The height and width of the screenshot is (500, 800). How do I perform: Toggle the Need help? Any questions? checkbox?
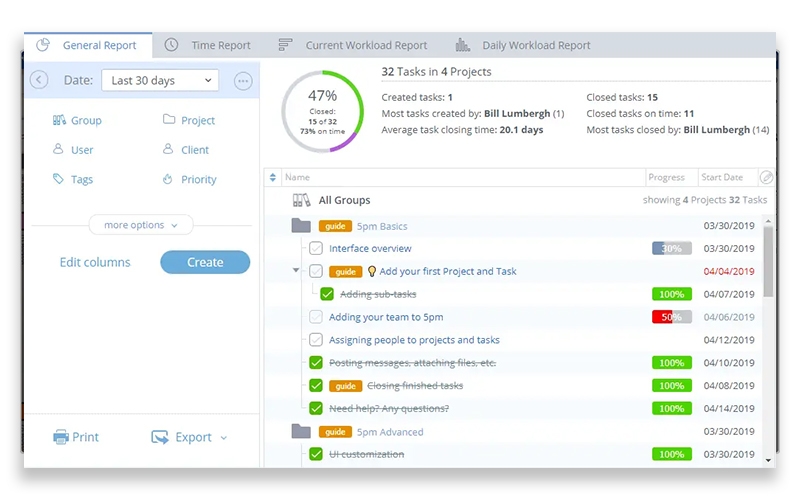pos(316,408)
